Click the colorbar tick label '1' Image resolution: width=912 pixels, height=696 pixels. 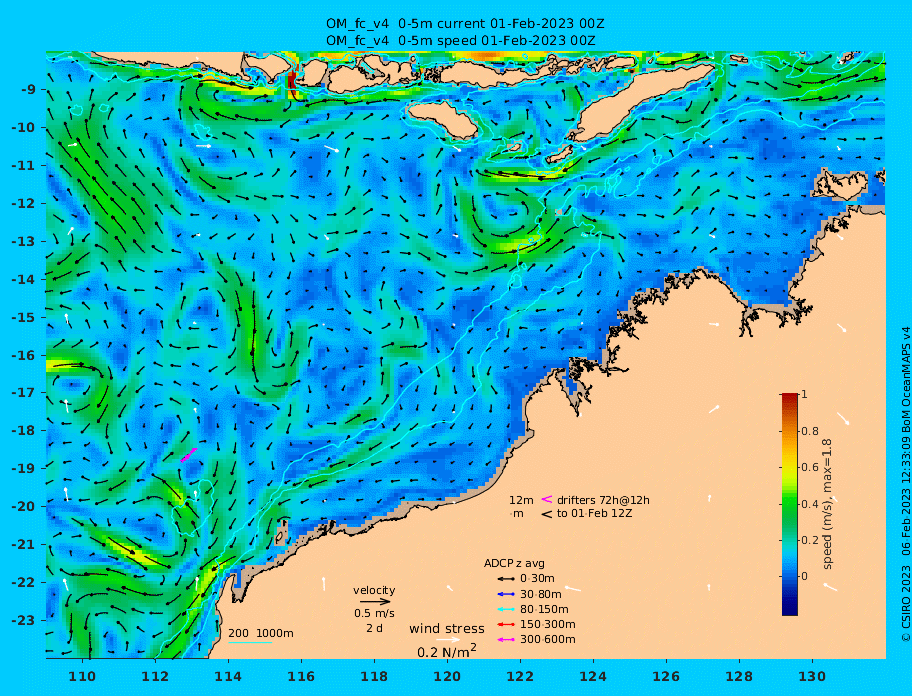(804, 394)
